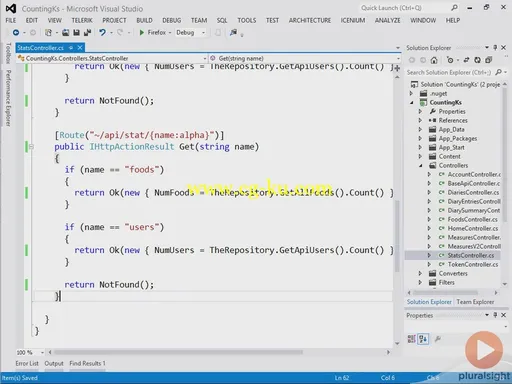Click the Alphabetical sort icon in Properties
Viewport: 512px width, 384px height.
tap(423, 339)
